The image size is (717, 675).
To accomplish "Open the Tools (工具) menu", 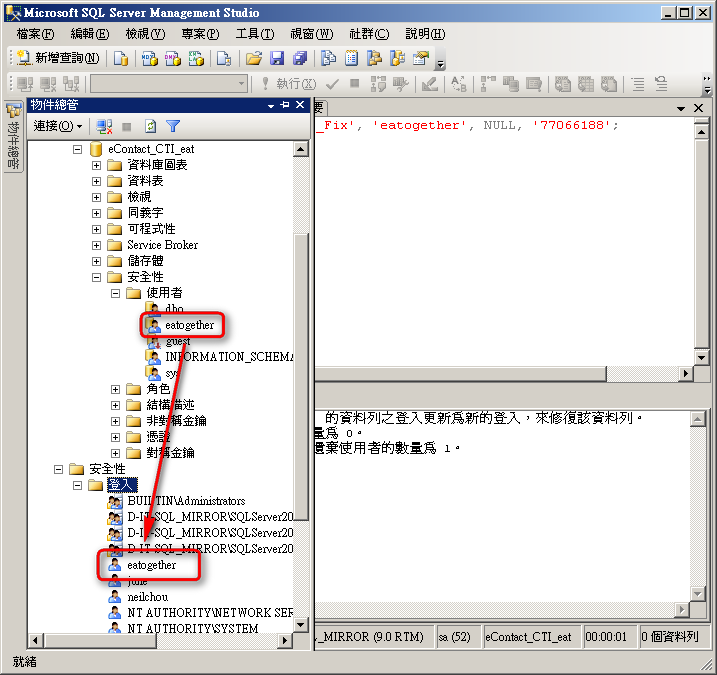I will [255, 34].
